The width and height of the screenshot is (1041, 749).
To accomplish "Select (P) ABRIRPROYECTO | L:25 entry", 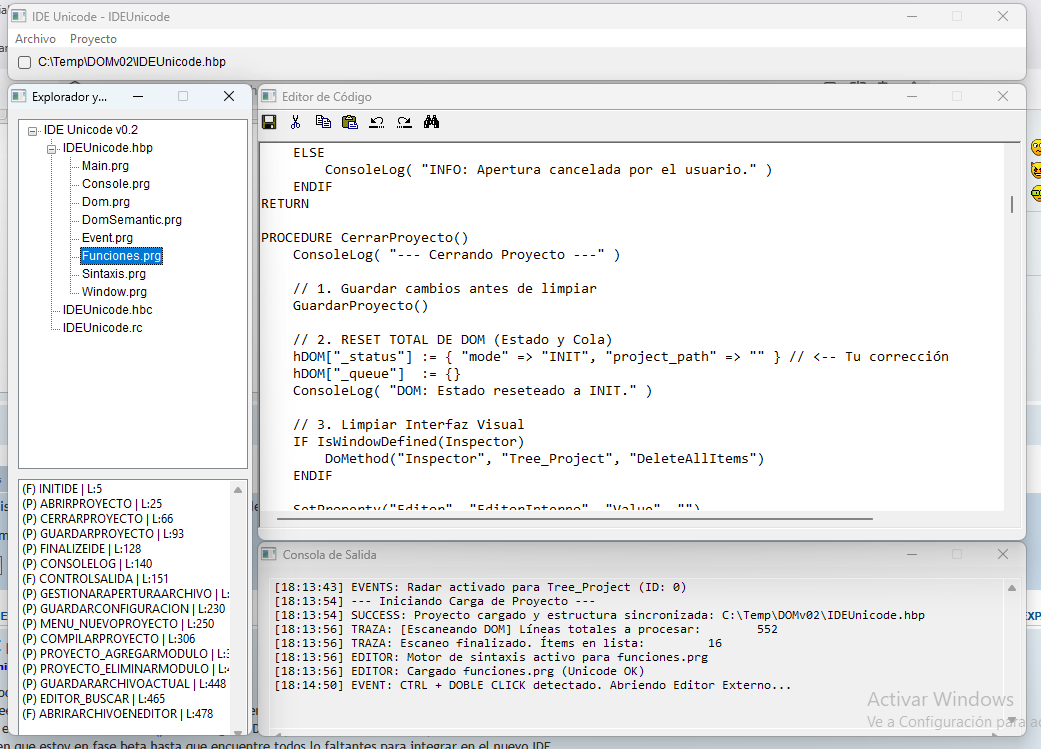I will coord(92,504).
